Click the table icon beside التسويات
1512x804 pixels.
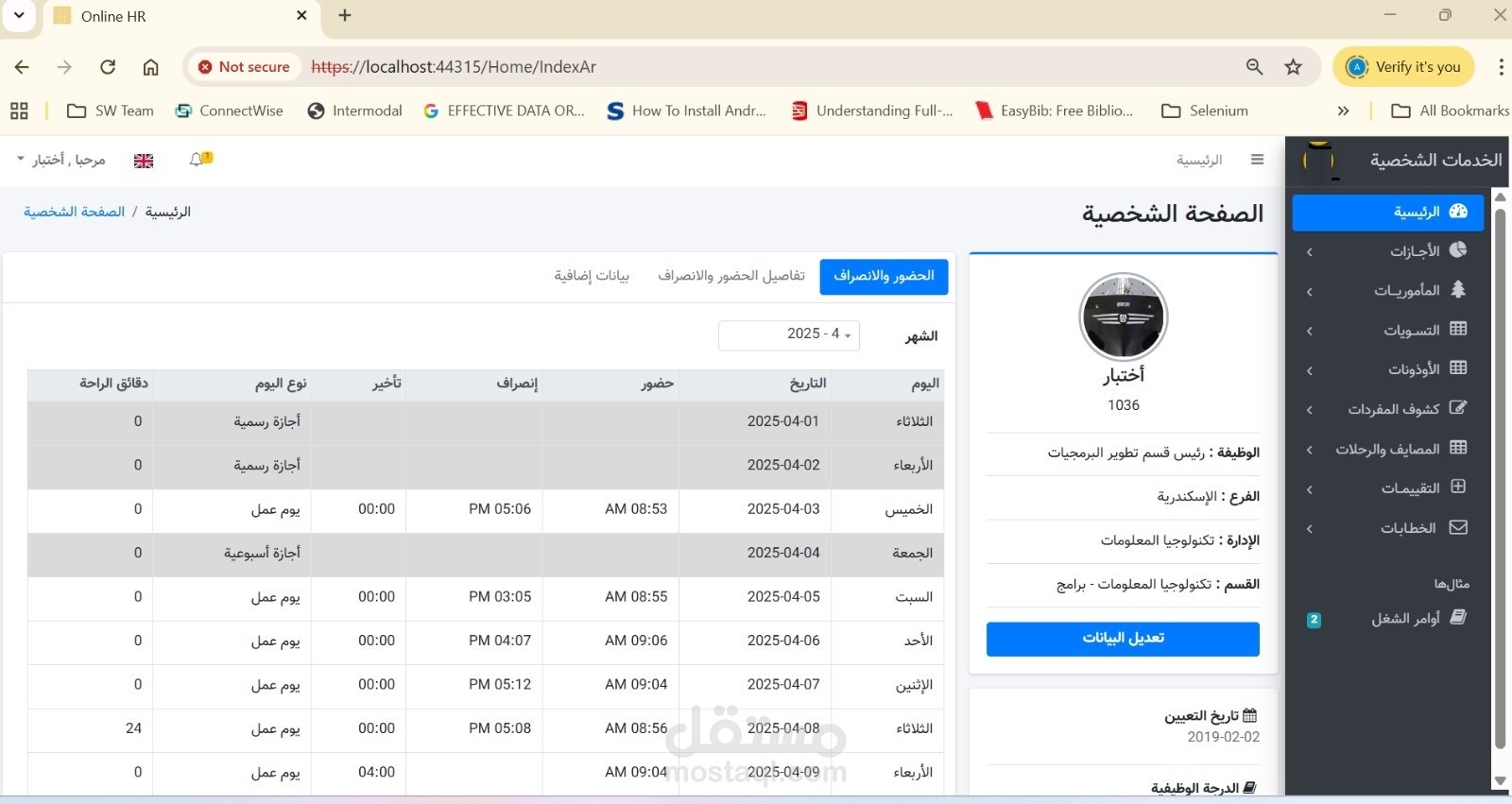pyautogui.click(x=1458, y=329)
